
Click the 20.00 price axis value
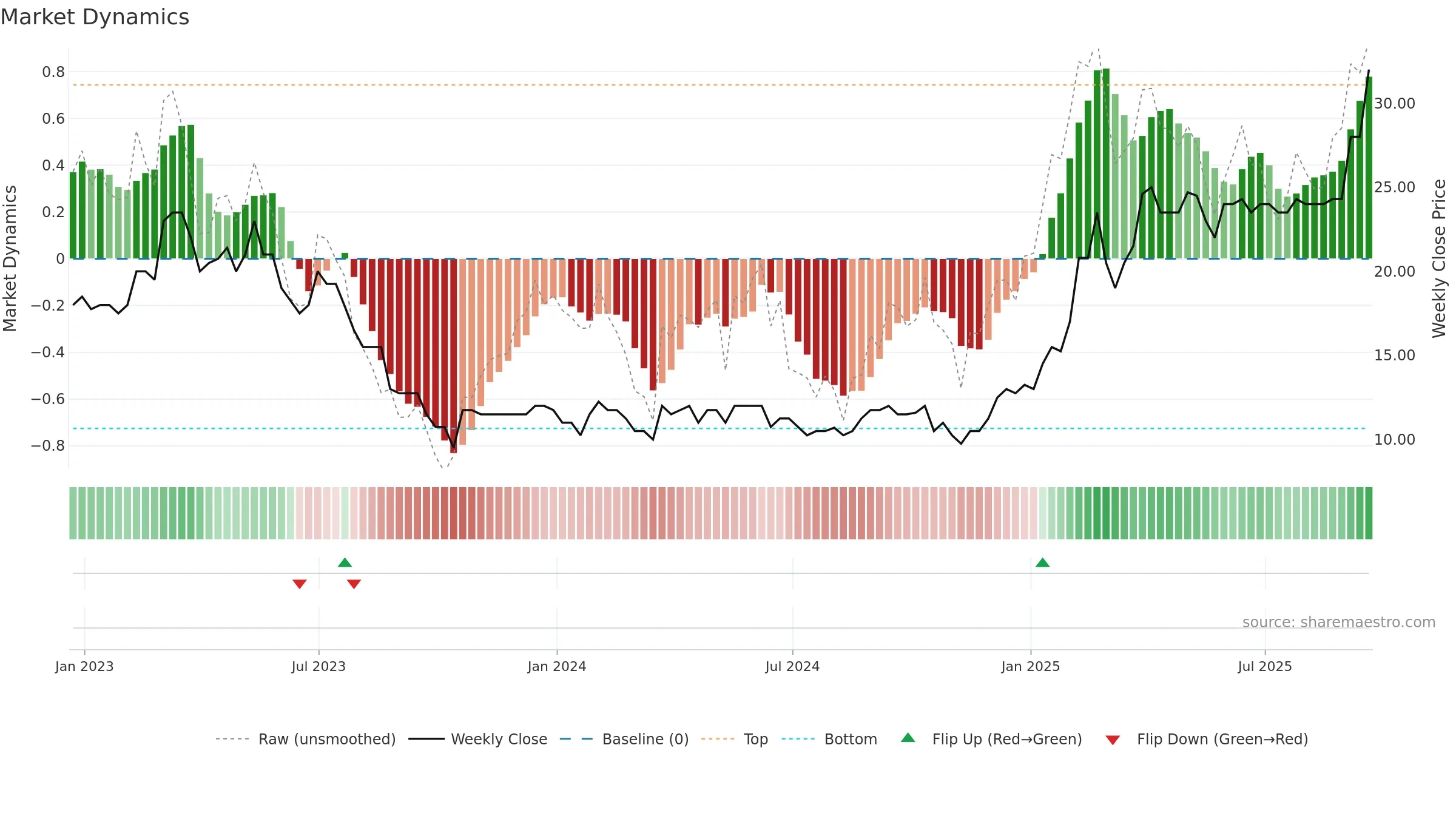click(1395, 272)
